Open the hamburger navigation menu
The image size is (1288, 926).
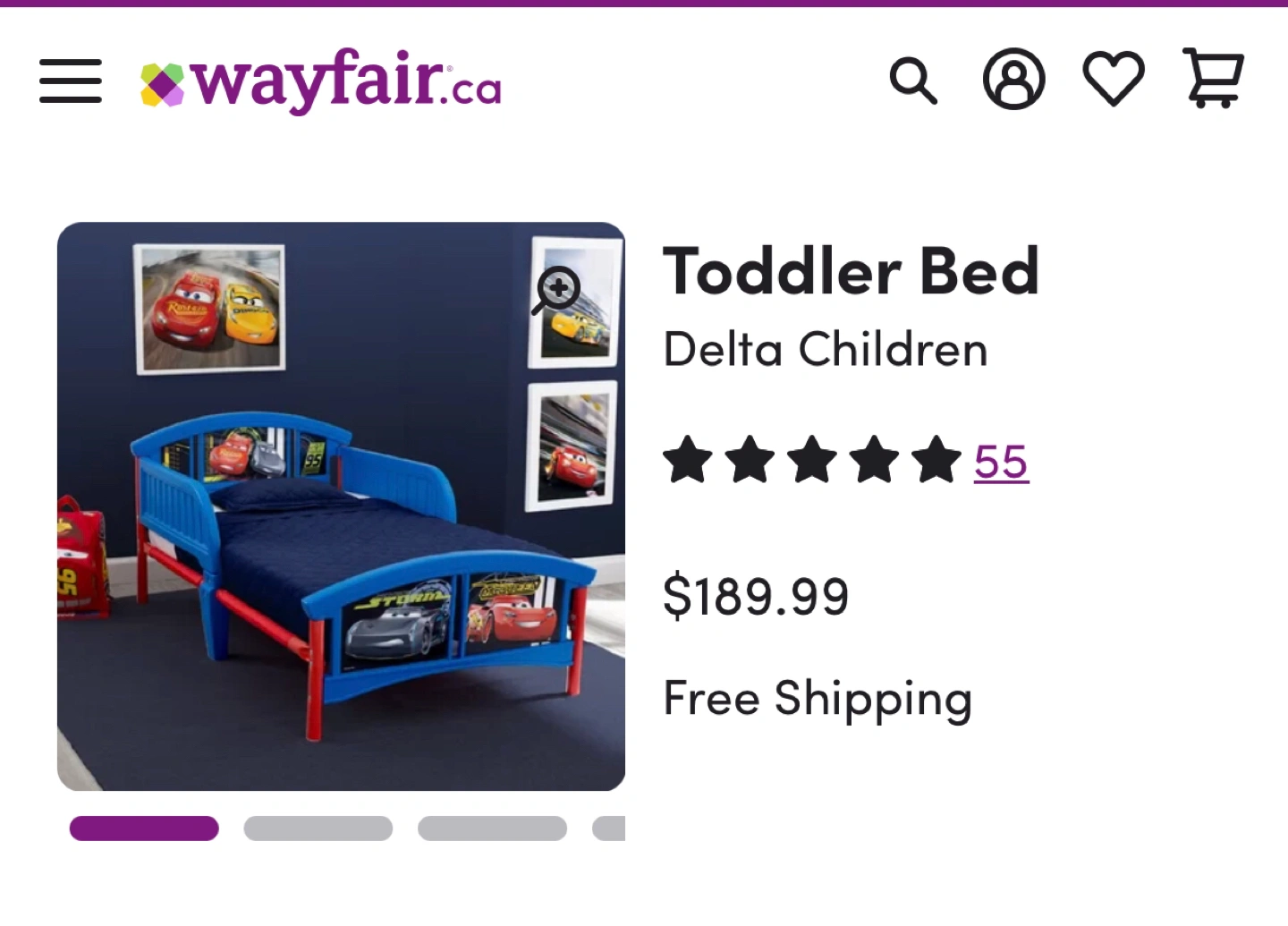click(71, 81)
